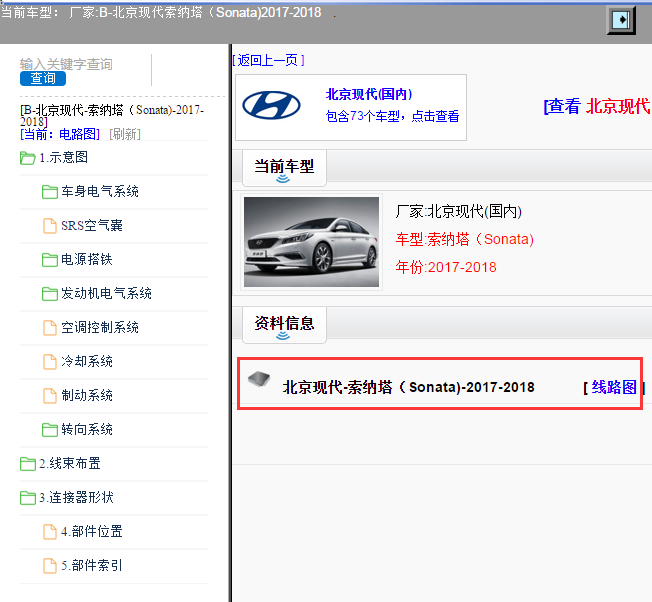The height and width of the screenshot is (602, 652).
Task: Click the exit door icon at top right
Action: click(621, 20)
